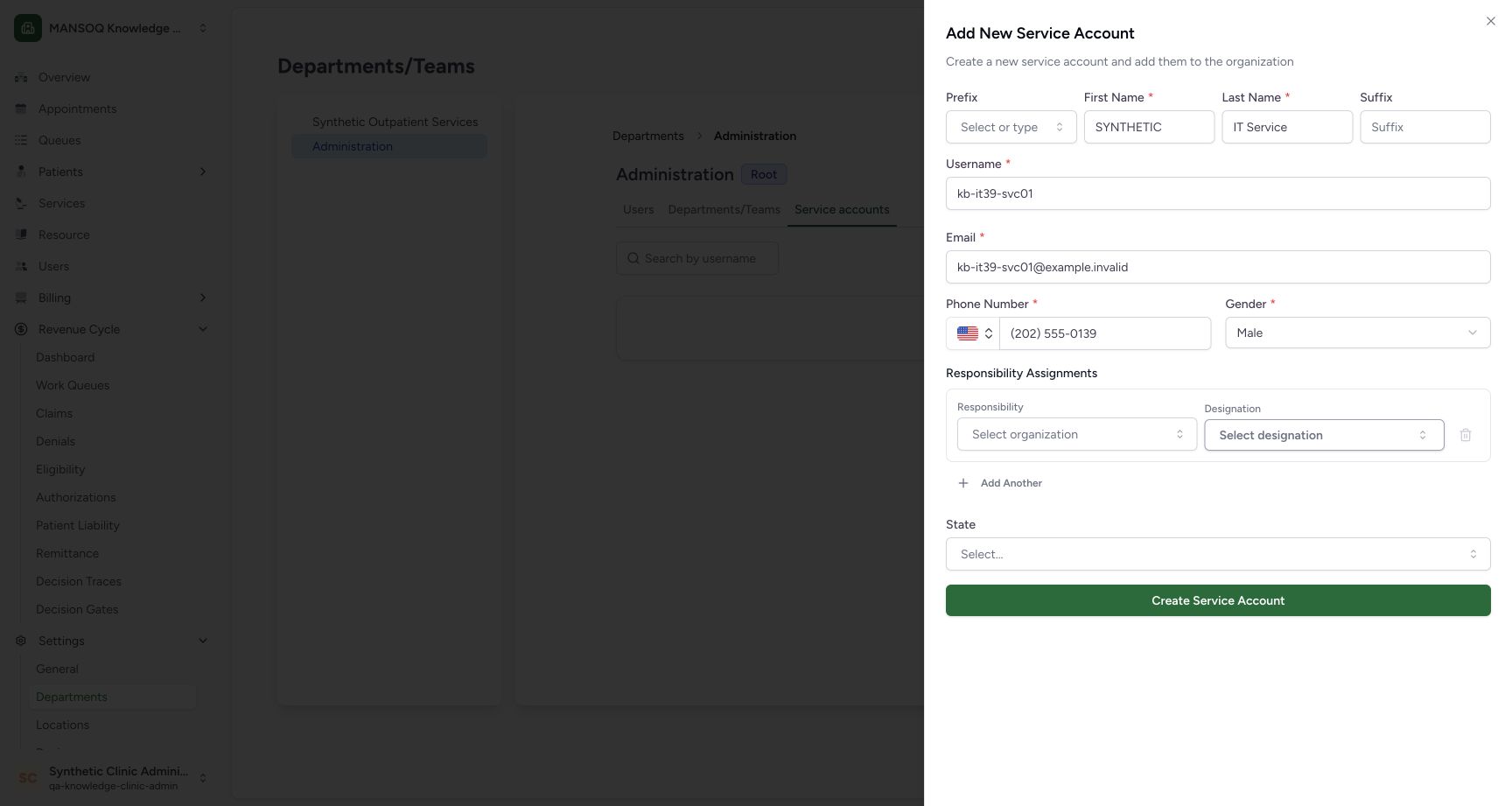Open the State select dropdown
Image resolution: width=1512 pixels, height=806 pixels.
1218,554
